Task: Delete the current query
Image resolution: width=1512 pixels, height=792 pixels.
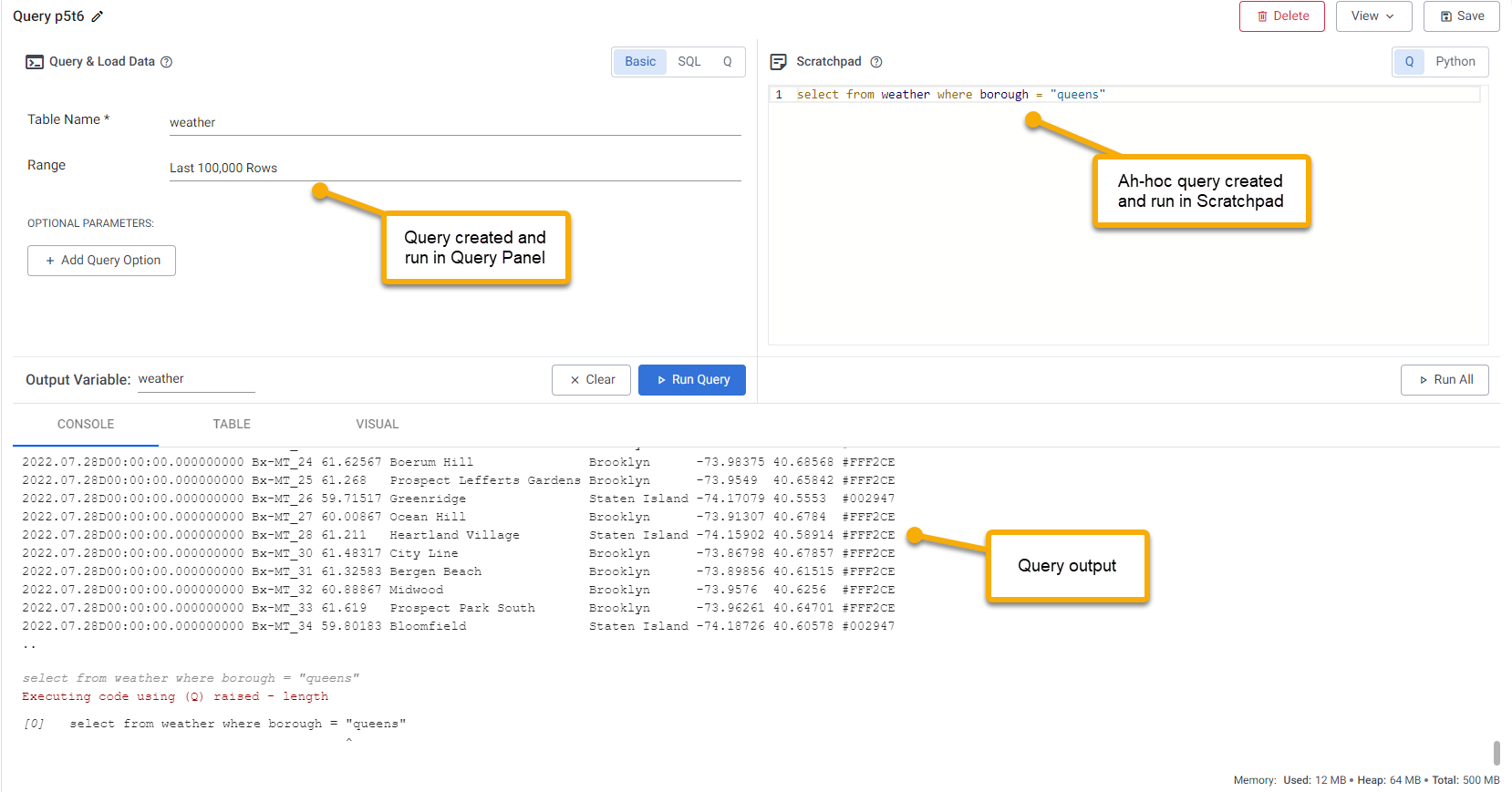Action: pyautogui.click(x=1281, y=16)
